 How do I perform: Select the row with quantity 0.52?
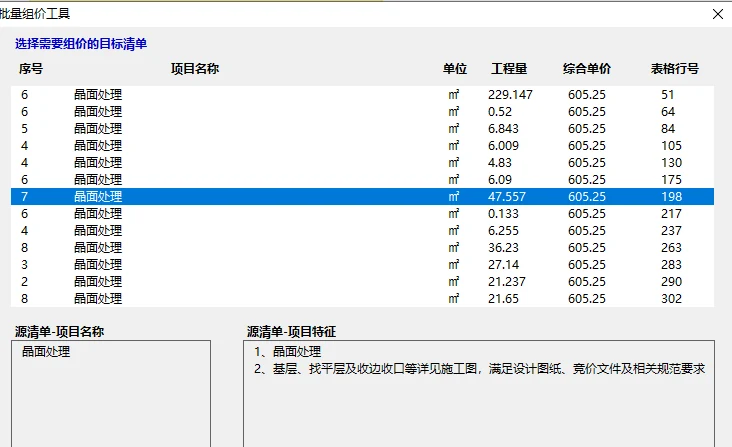(x=362, y=112)
